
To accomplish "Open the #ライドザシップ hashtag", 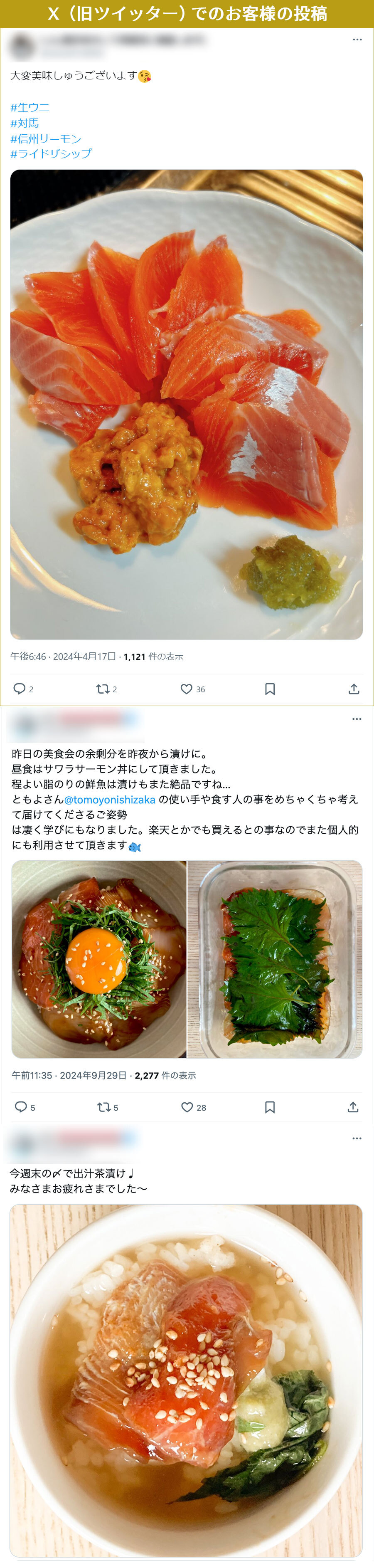I will pyautogui.click(x=51, y=153).
